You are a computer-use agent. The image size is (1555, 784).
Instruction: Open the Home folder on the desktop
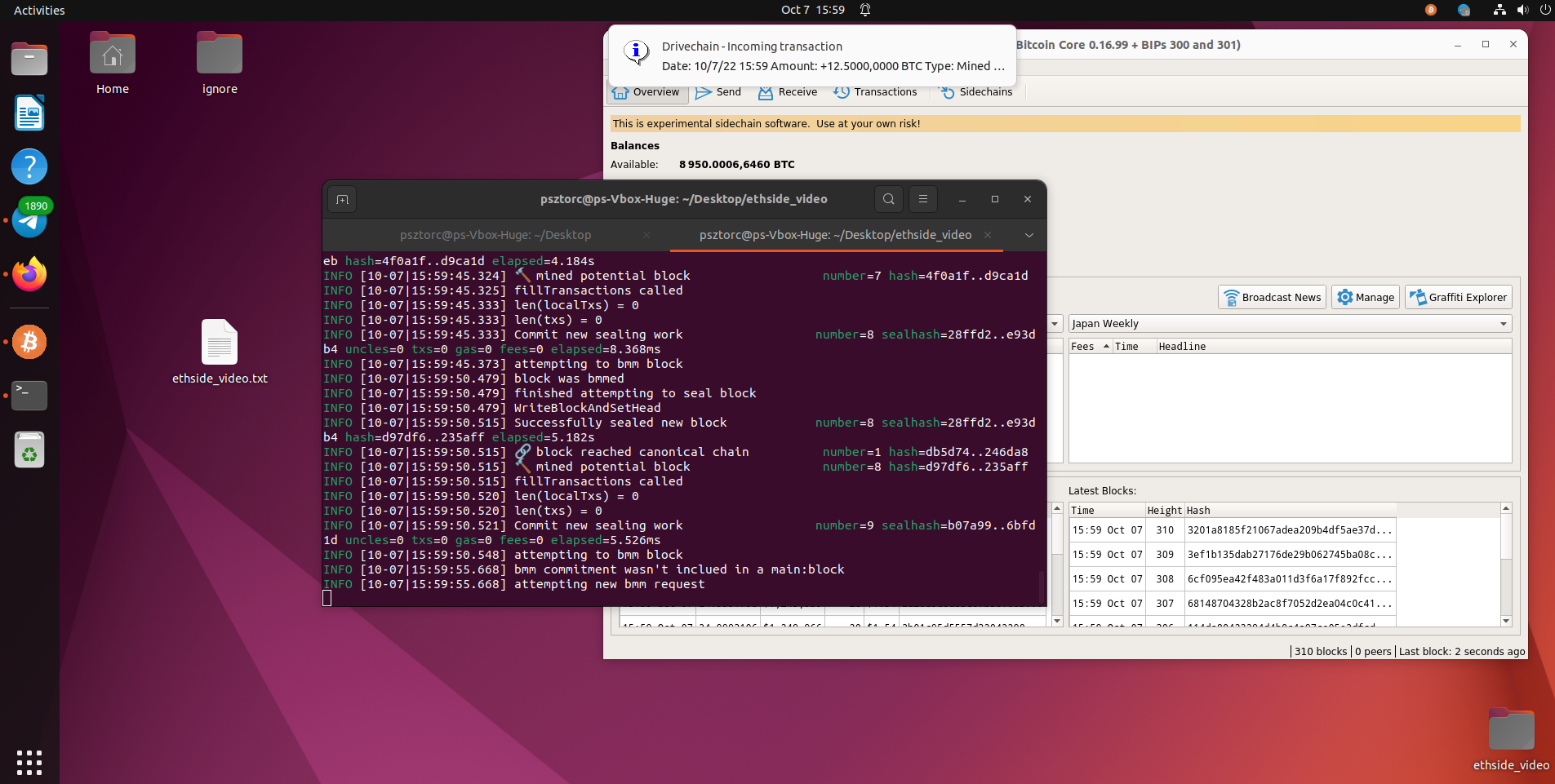point(113,64)
